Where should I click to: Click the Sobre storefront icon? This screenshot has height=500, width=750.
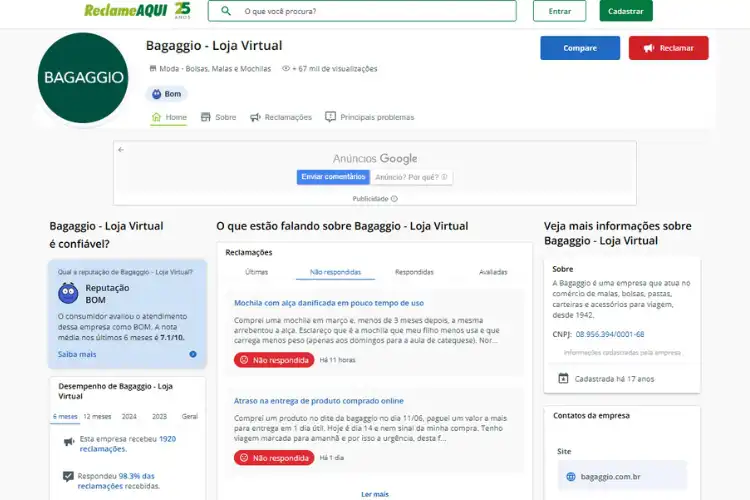coord(206,117)
